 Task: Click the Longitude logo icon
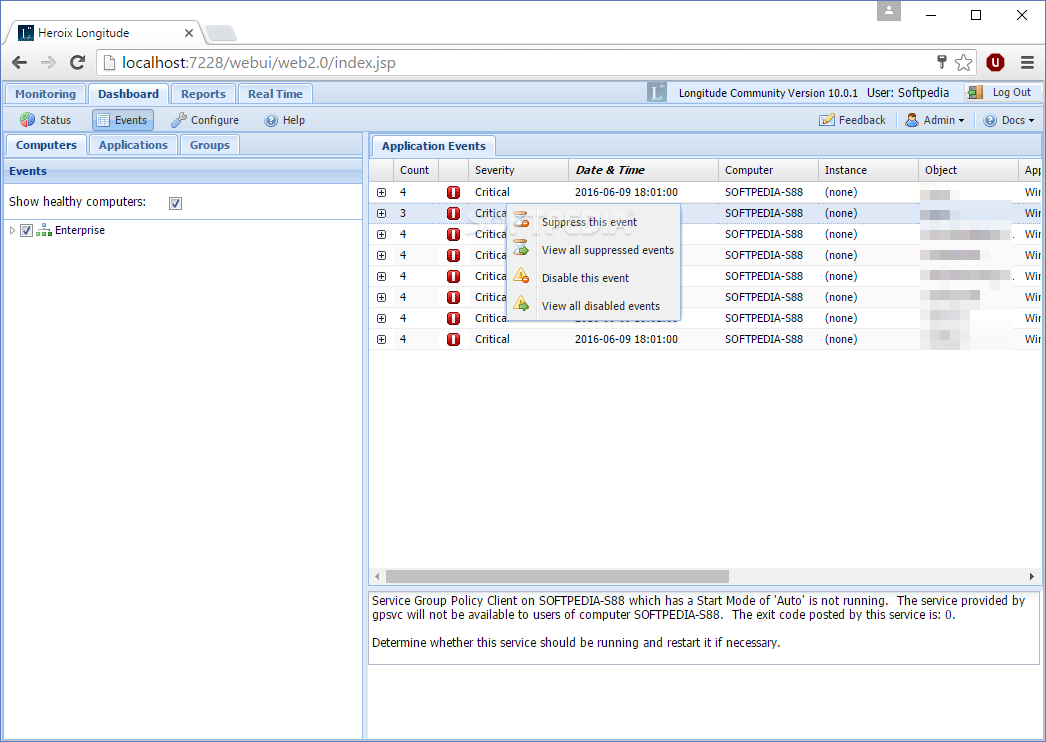pyautogui.click(x=656, y=92)
